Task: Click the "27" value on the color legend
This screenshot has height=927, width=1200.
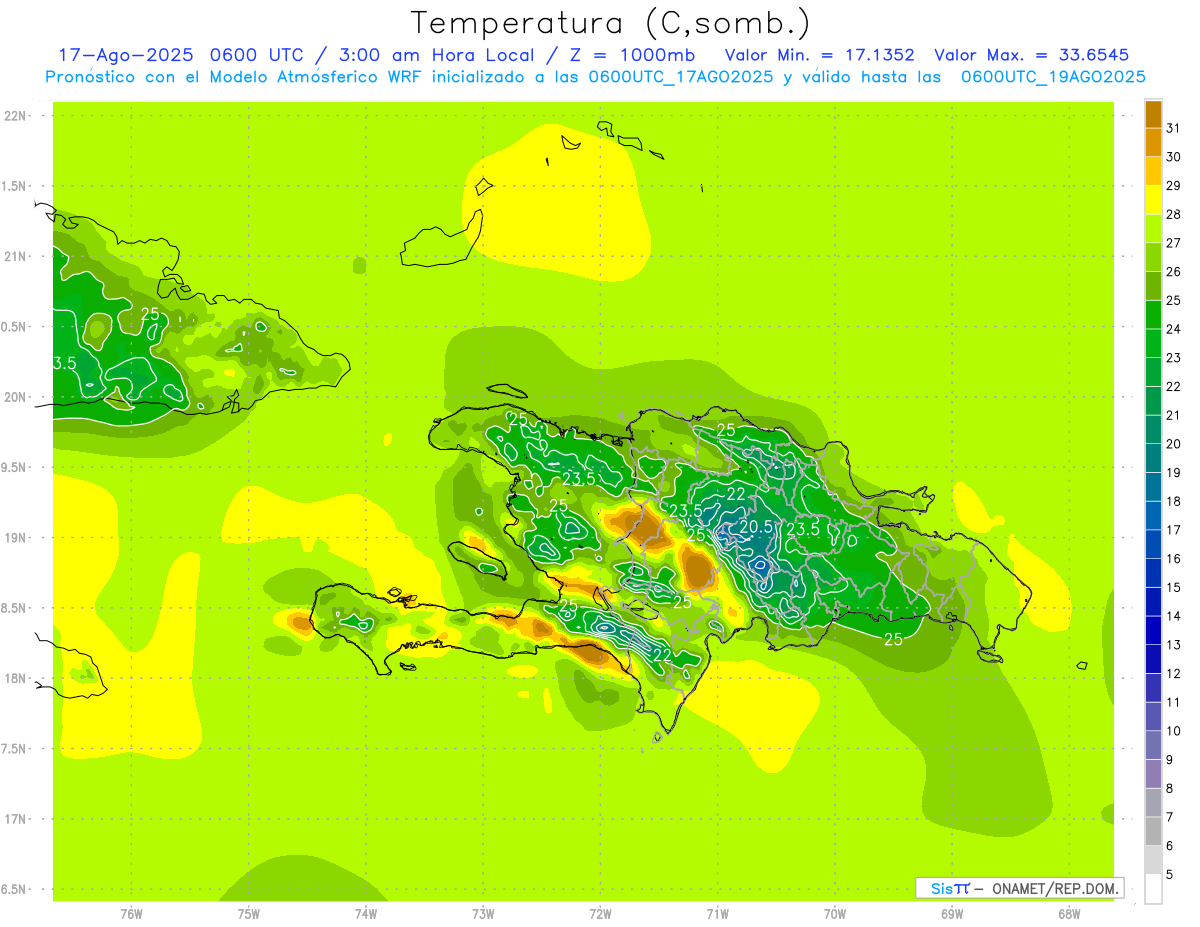Action: pos(1173,243)
